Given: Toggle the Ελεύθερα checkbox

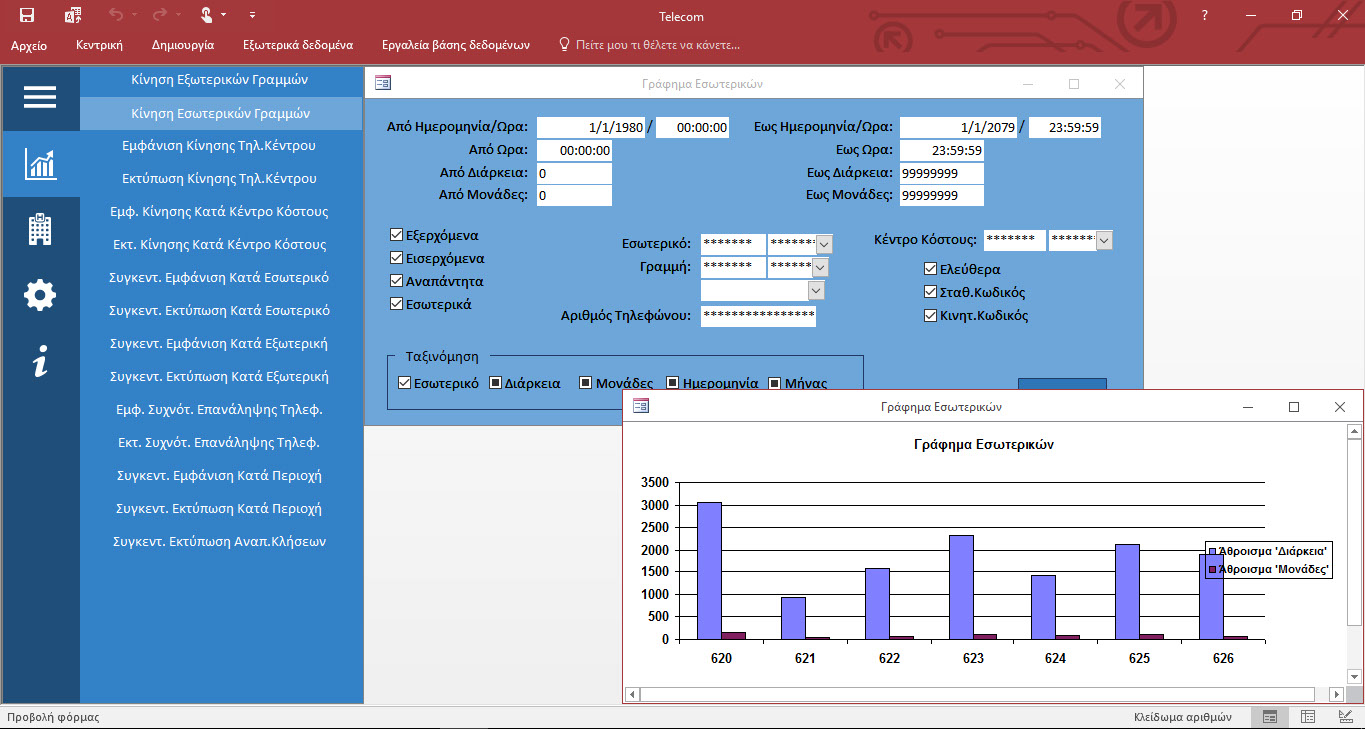Looking at the screenshot, I should pos(930,269).
